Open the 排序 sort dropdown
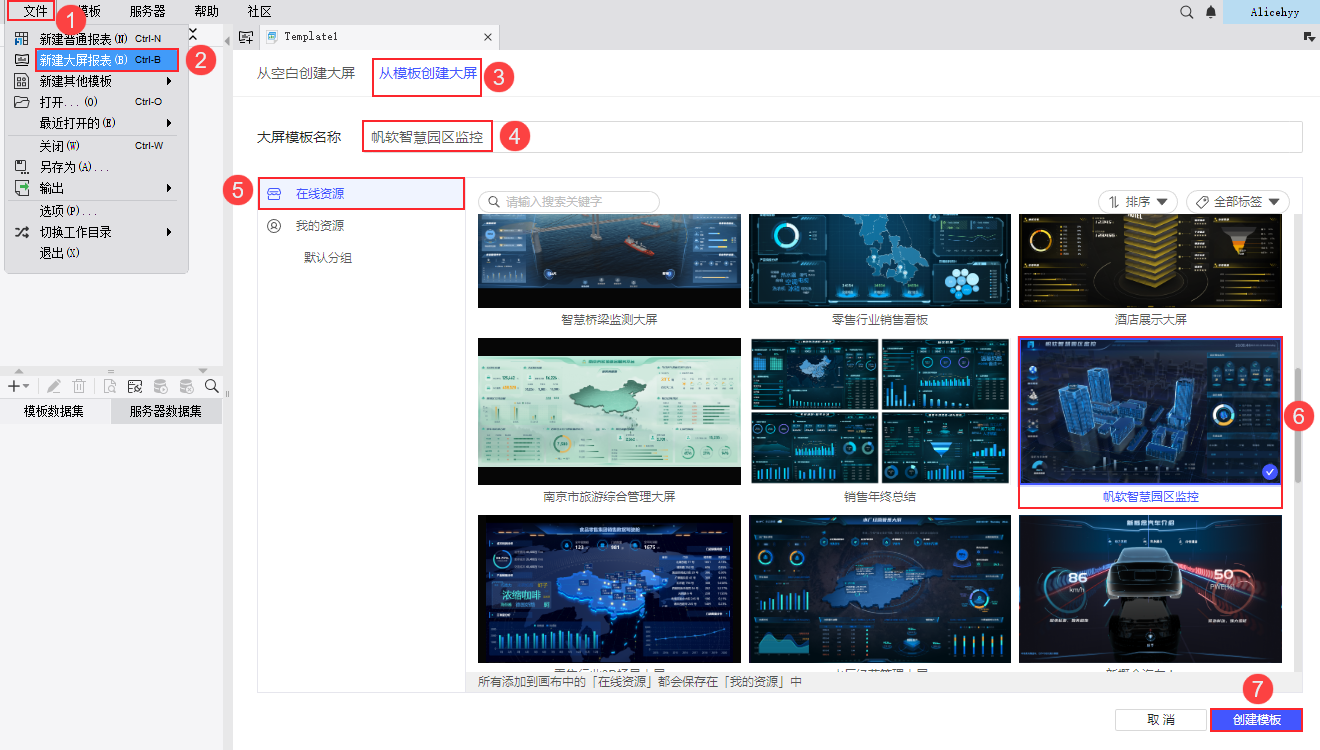Screen dimensions: 1320x750 tap(1138, 202)
